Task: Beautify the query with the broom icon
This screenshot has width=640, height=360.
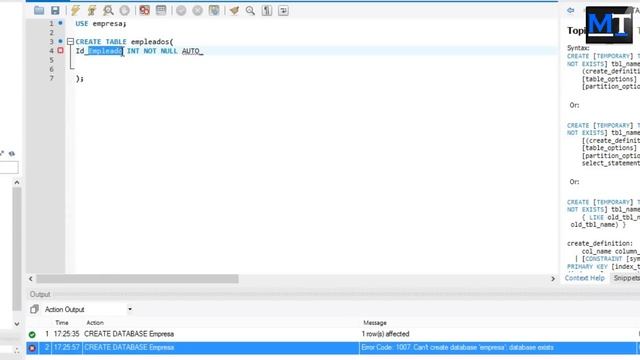Action: click(x=234, y=11)
